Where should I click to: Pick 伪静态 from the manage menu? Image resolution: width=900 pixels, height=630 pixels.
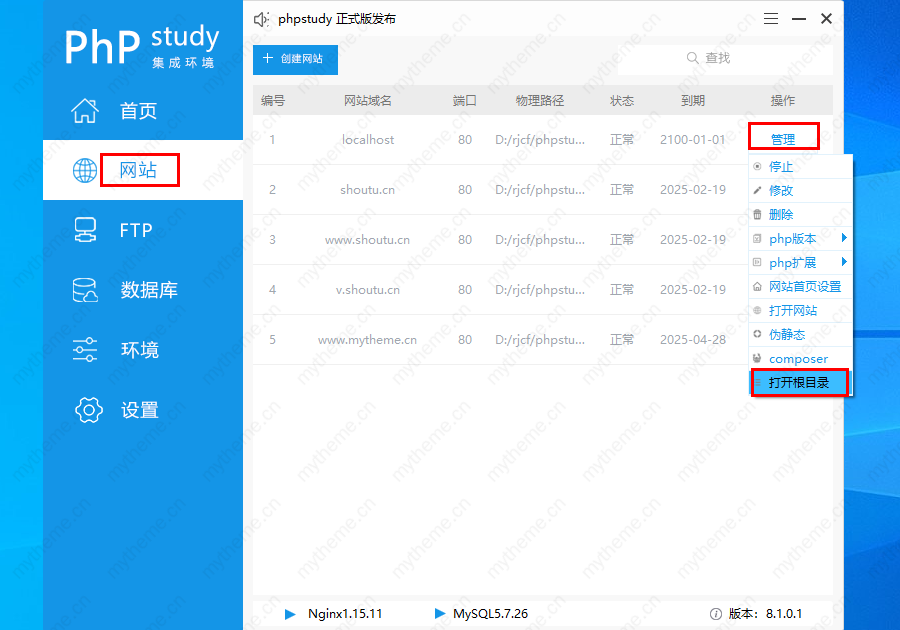click(x=787, y=335)
